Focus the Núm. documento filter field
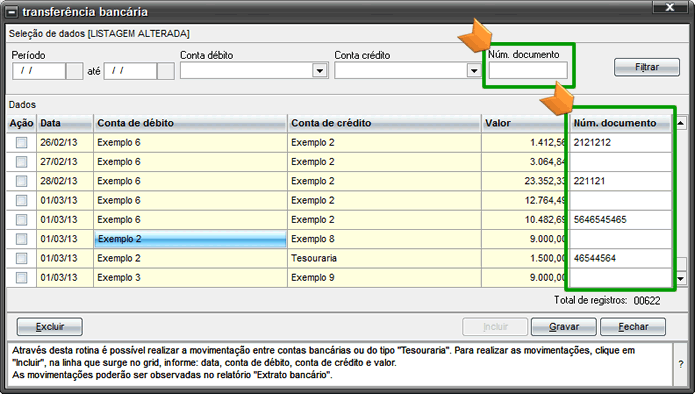This screenshot has width=695, height=394. tap(528, 71)
